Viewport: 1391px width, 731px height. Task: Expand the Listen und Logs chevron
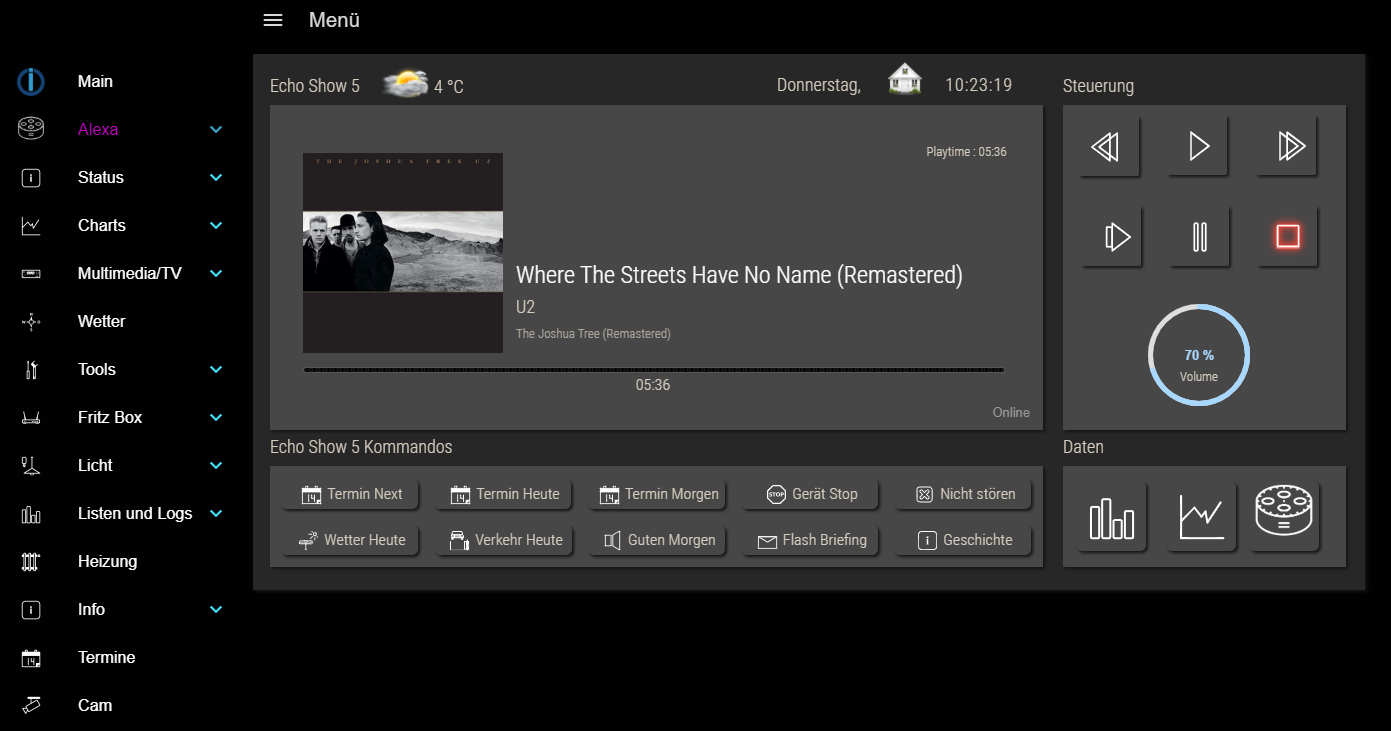click(x=216, y=514)
